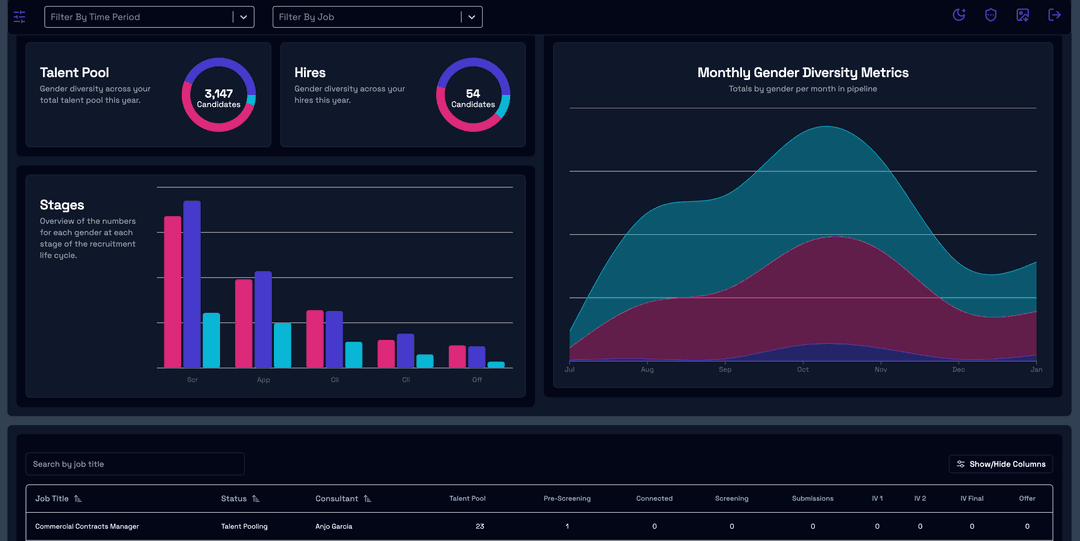The height and width of the screenshot is (541, 1080).
Task: Expand the Filter By Time Period chevron
Action: point(243,17)
